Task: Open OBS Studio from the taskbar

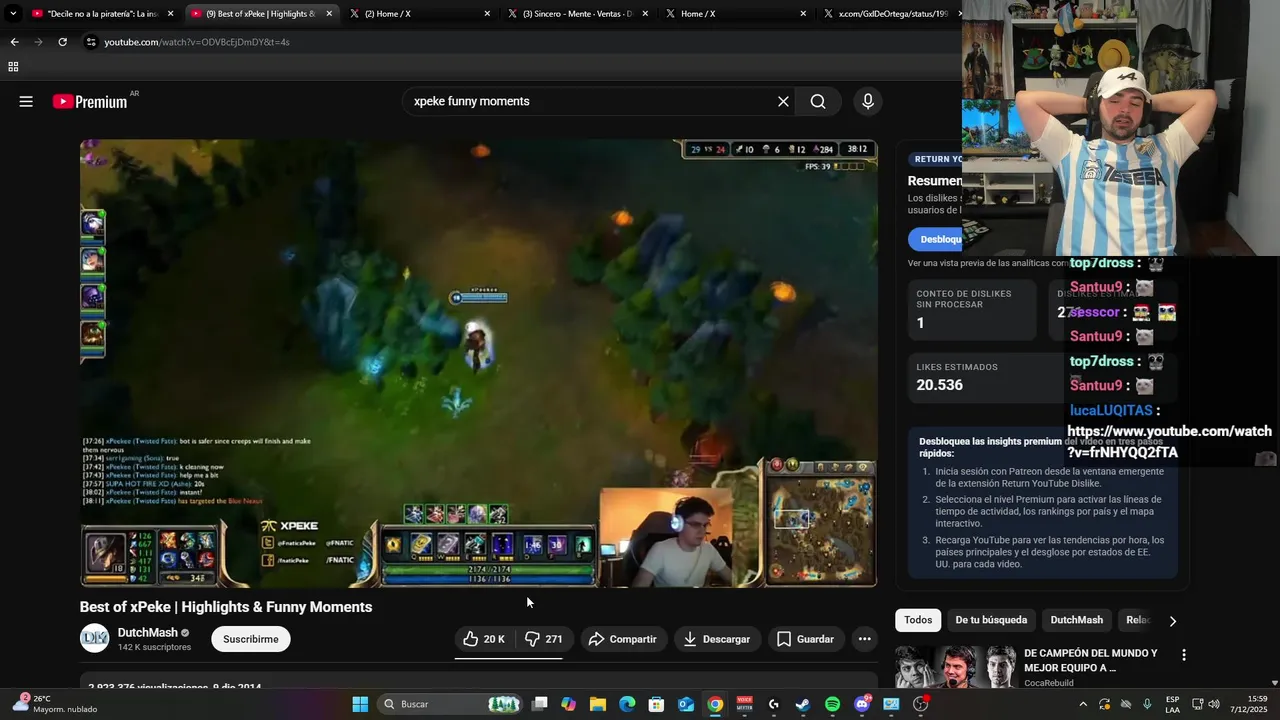Action: click(920, 704)
